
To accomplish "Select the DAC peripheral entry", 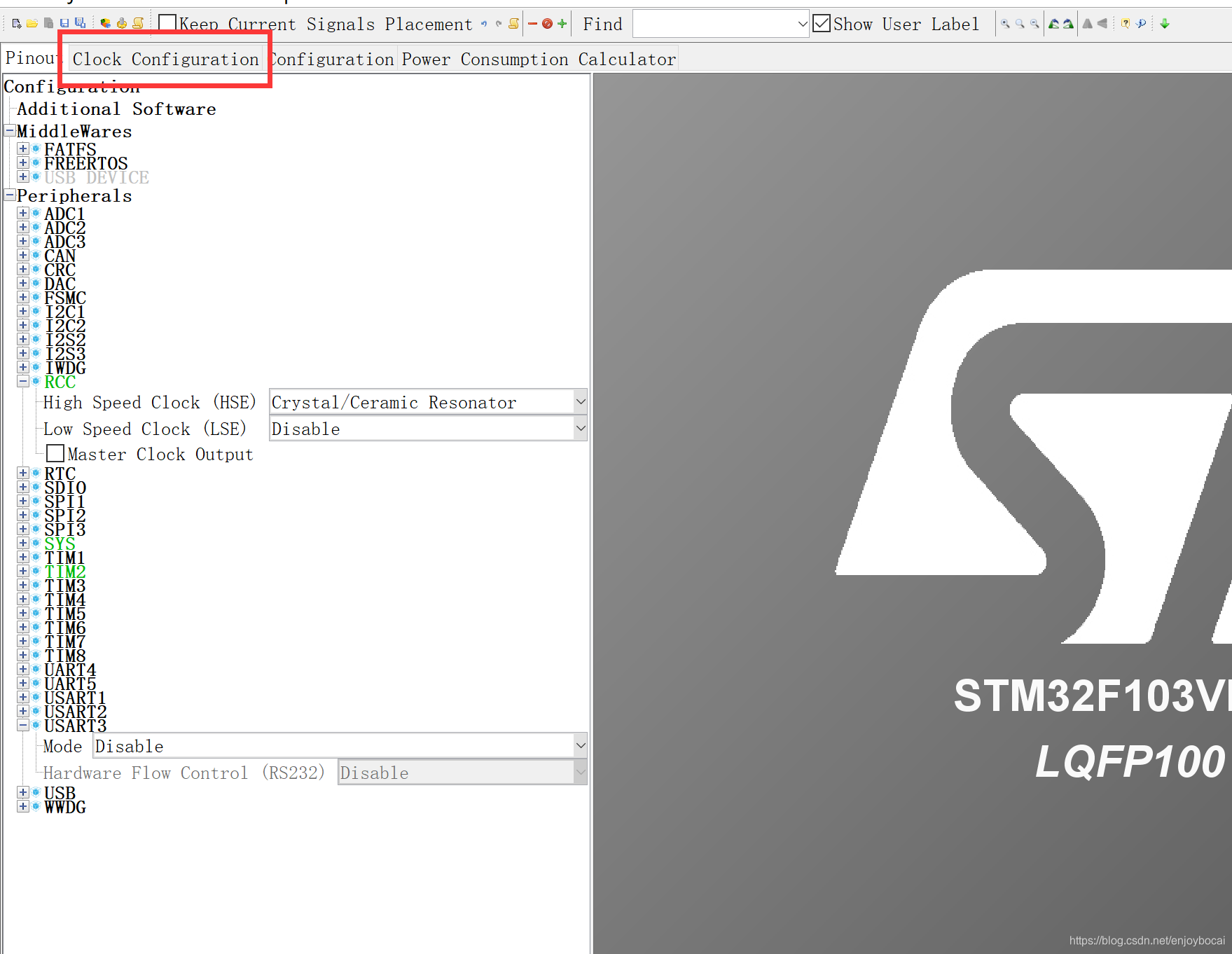I will coord(60,284).
